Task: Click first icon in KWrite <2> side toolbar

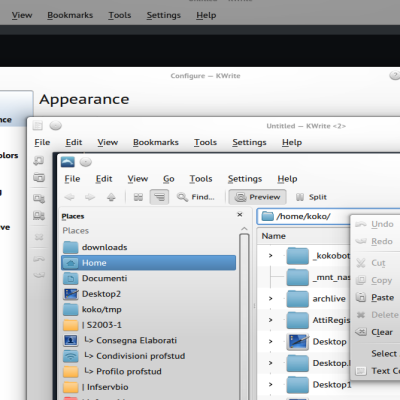Action: (39, 161)
